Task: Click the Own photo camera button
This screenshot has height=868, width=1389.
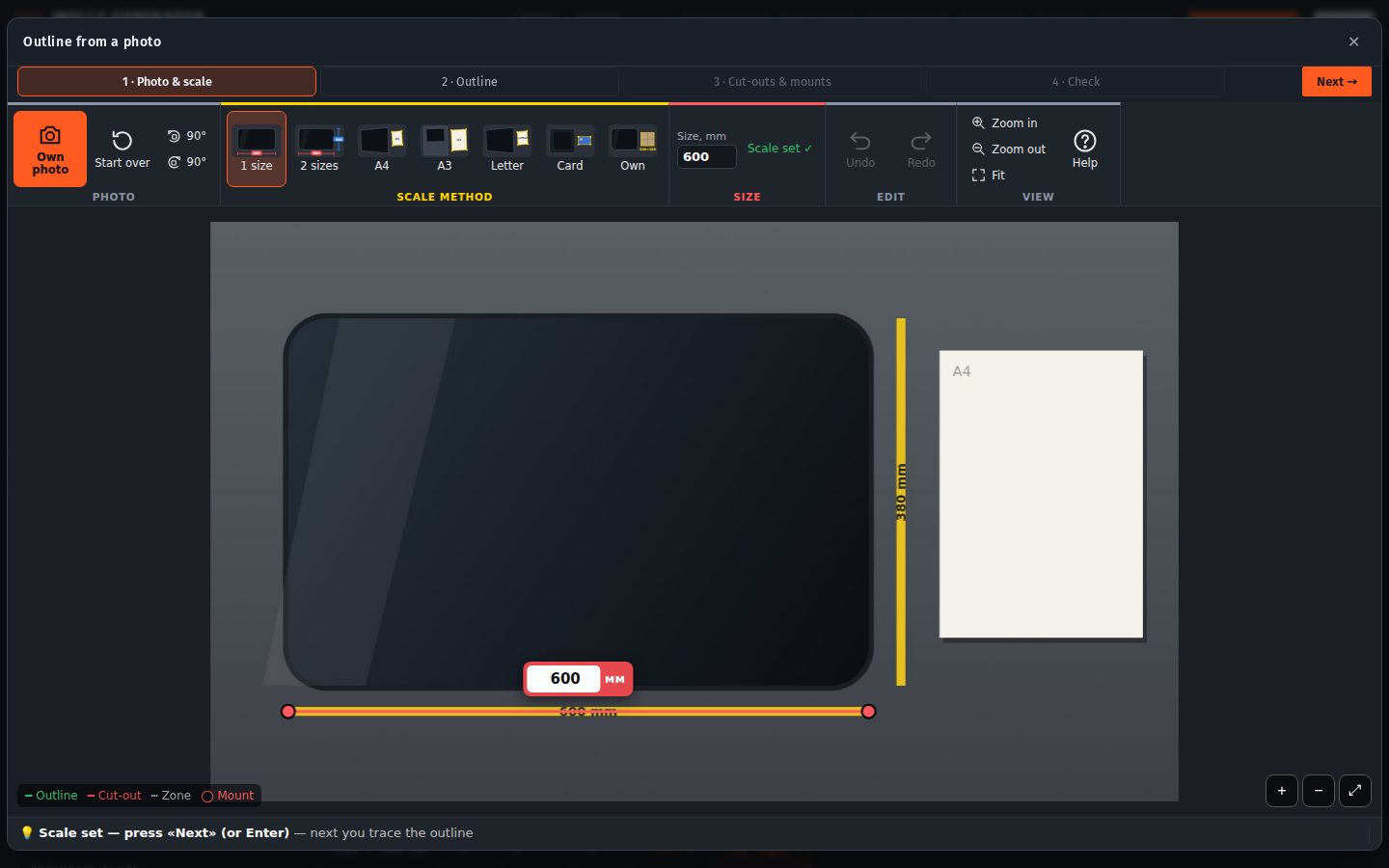Action: click(50, 149)
